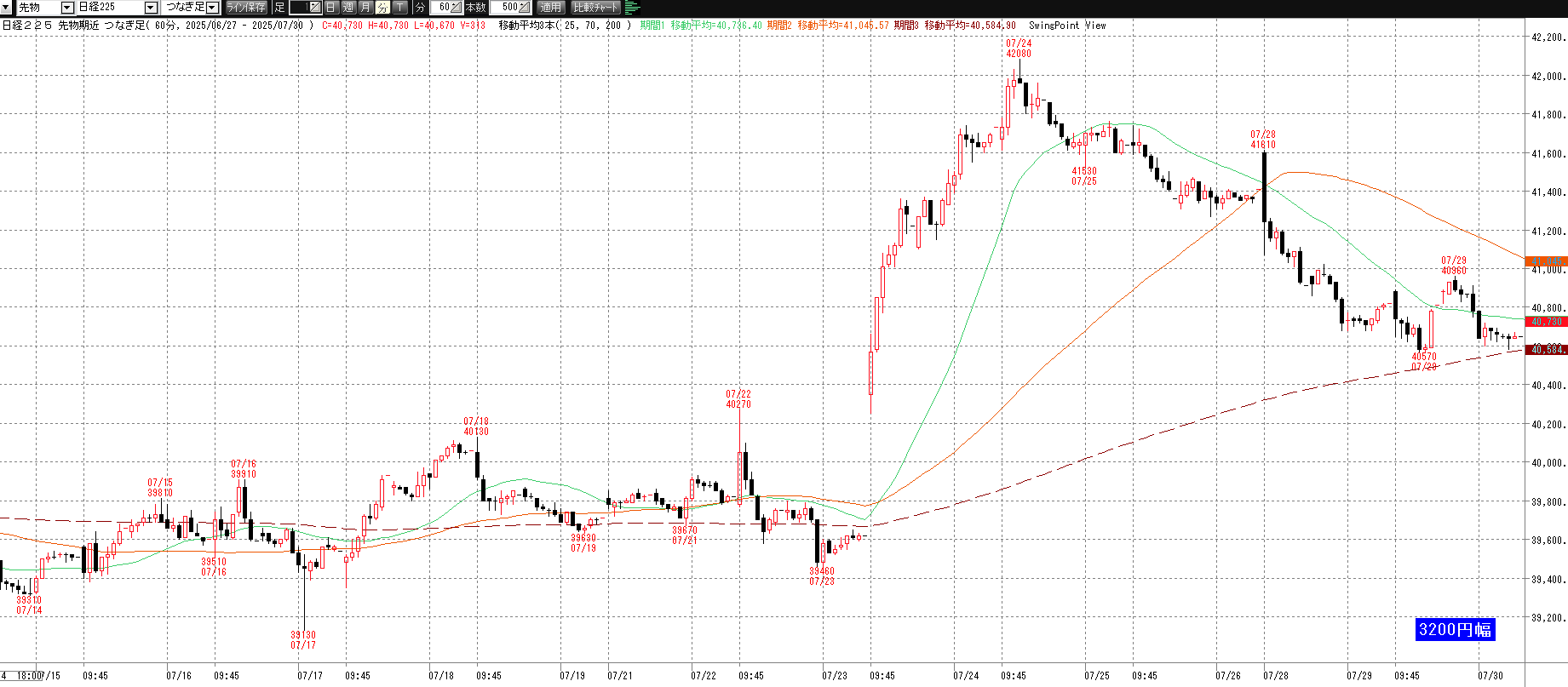Open the top-left corner arrow menu
This screenshot has height=687, width=1568.
[8, 8]
